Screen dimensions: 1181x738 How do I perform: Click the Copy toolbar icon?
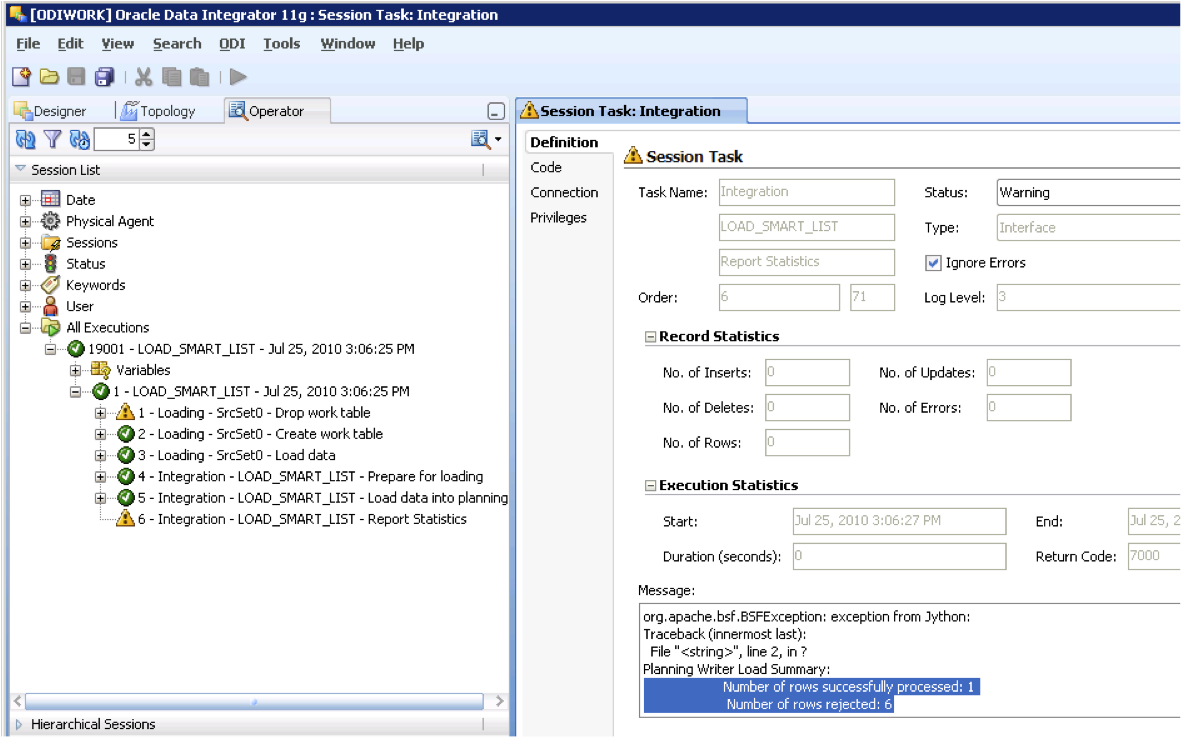[x=172, y=77]
